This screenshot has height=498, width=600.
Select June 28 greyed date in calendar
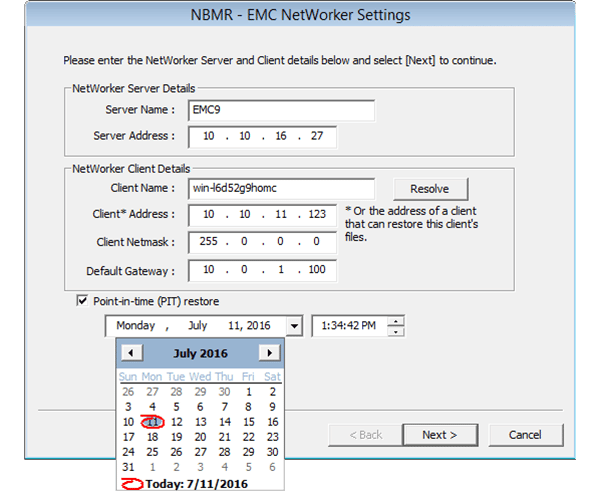[x=176, y=392]
